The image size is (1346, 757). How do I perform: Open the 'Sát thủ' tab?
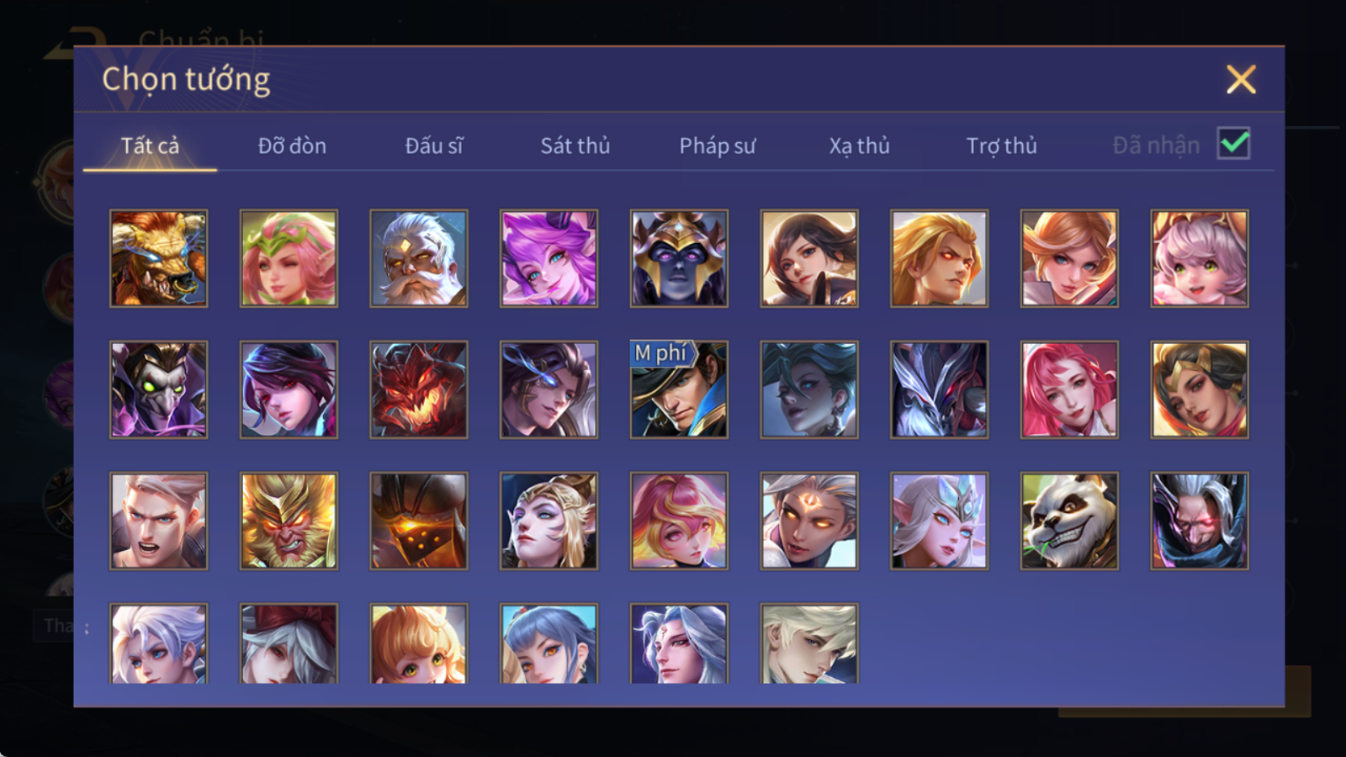click(x=575, y=146)
